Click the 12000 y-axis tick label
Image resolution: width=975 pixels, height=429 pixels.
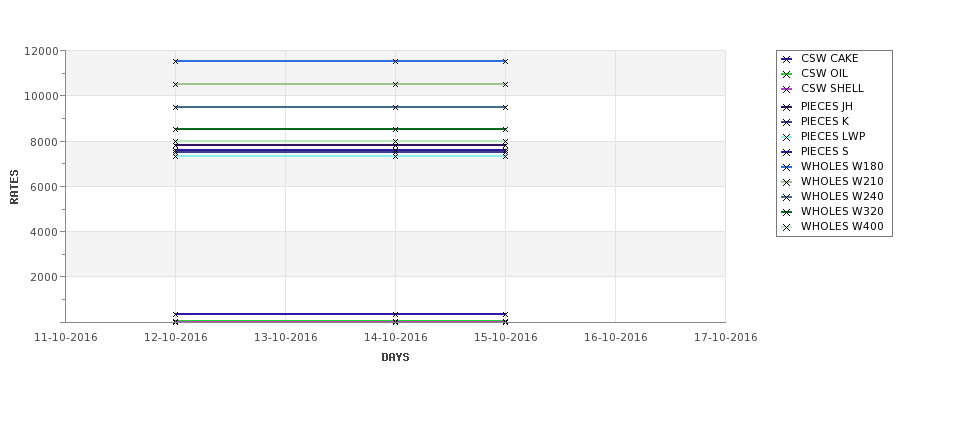tap(42, 51)
